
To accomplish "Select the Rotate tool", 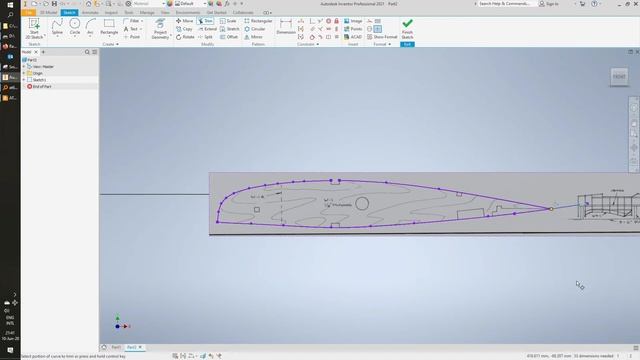I will tap(185, 37).
